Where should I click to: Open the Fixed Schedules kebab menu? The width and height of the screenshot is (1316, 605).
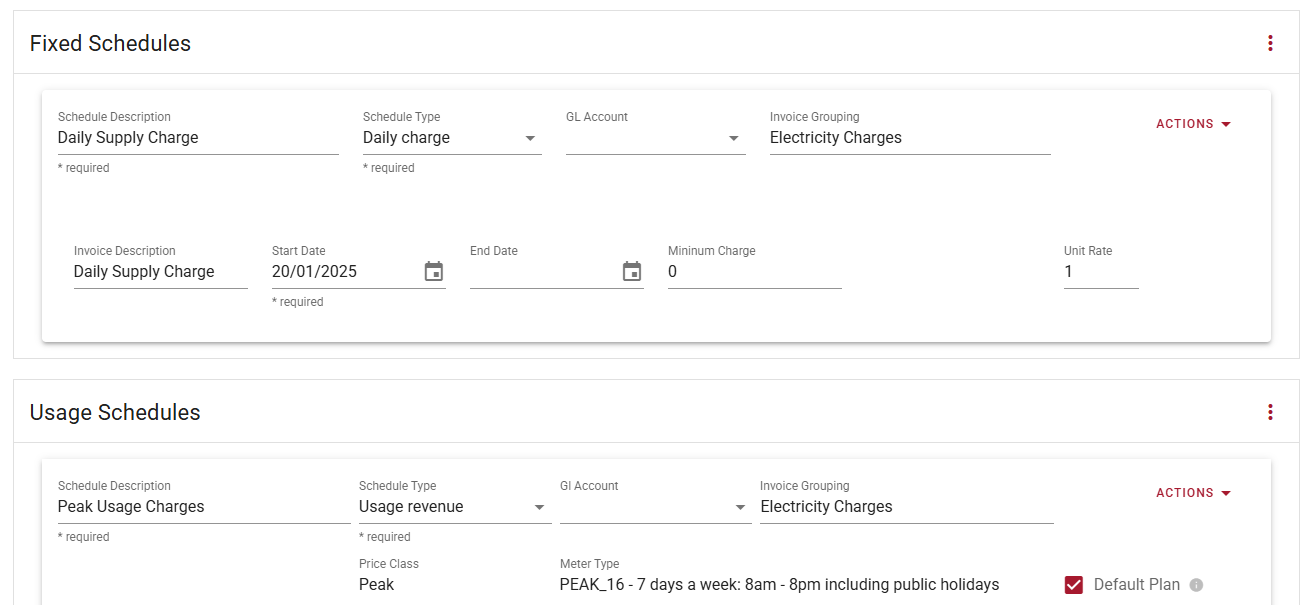[x=1269, y=43]
